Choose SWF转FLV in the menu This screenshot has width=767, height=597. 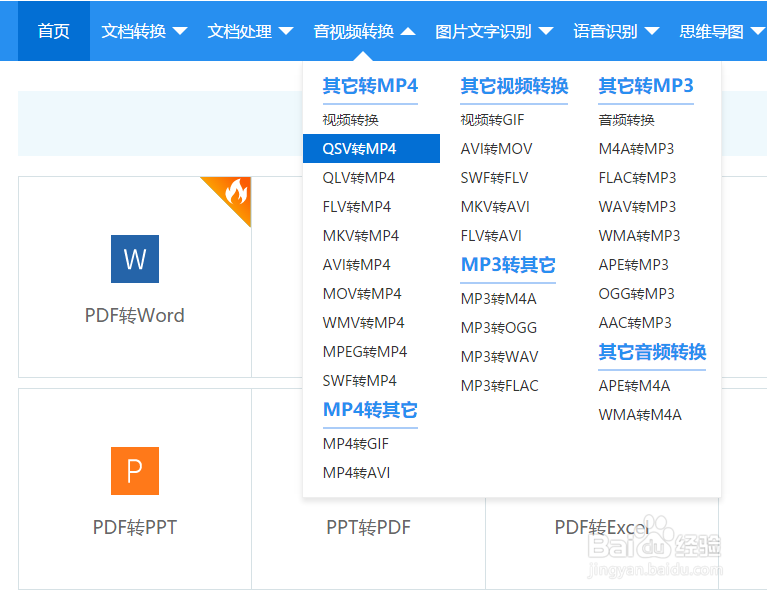tap(495, 178)
